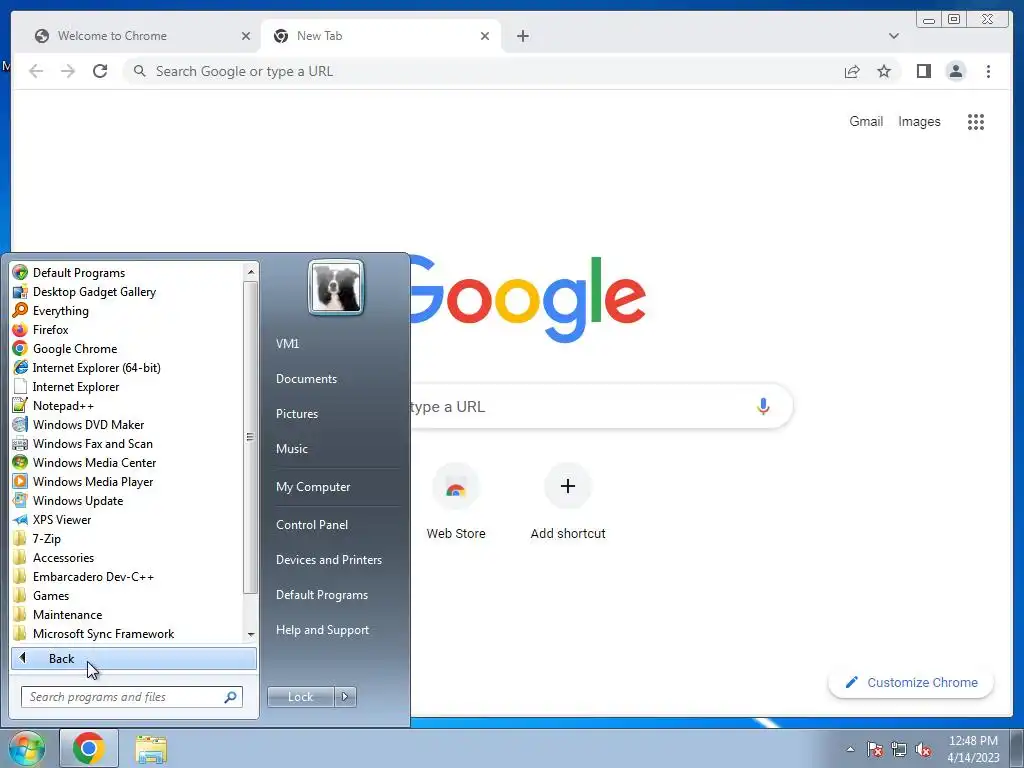
Task: Click the voice search microphone
Action: (x=763, y=406)
